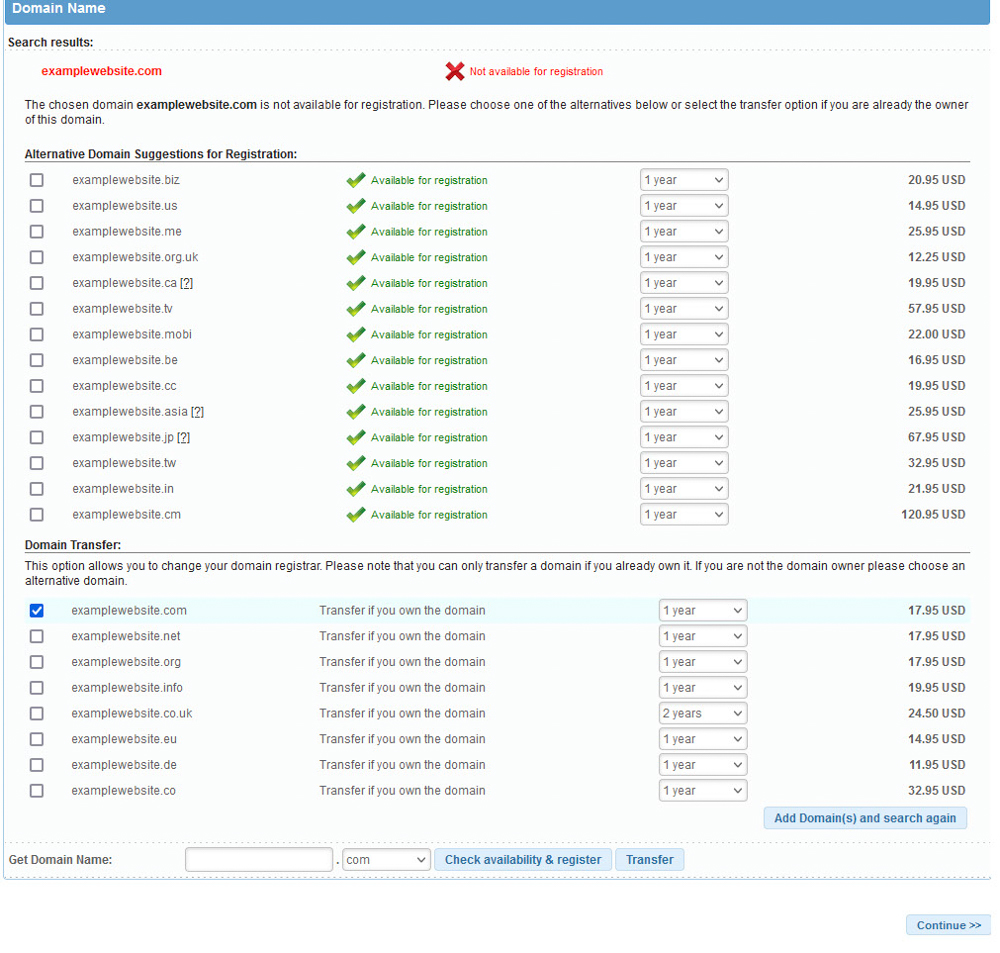The height and width of the screenshot is (953, 1000).
Task: Click the Get Domain Name text field
Action: pyautogui.click(x=258, y=860)
